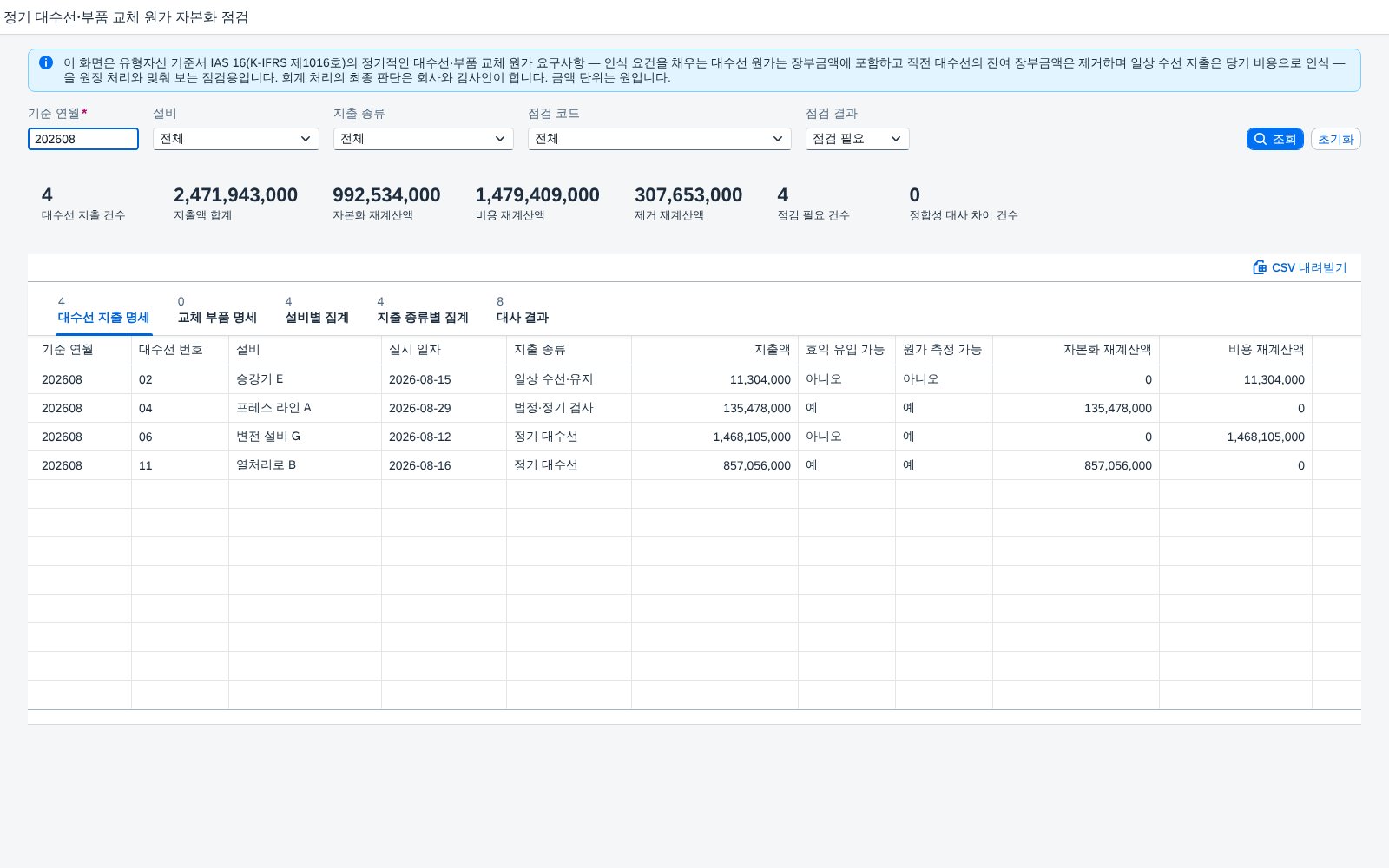Click the info icon in the notice banner
The width and height of the screenshot is (1389, 868).
point(46,62)
